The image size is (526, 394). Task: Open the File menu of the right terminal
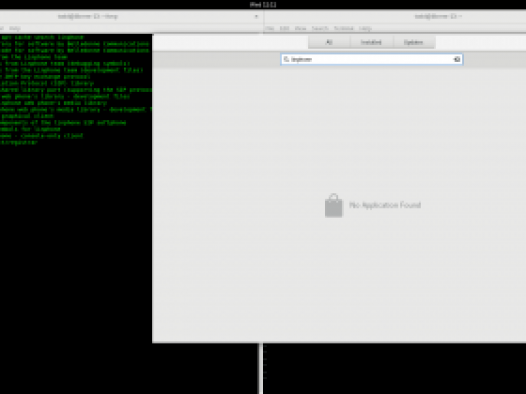point(270,29)
